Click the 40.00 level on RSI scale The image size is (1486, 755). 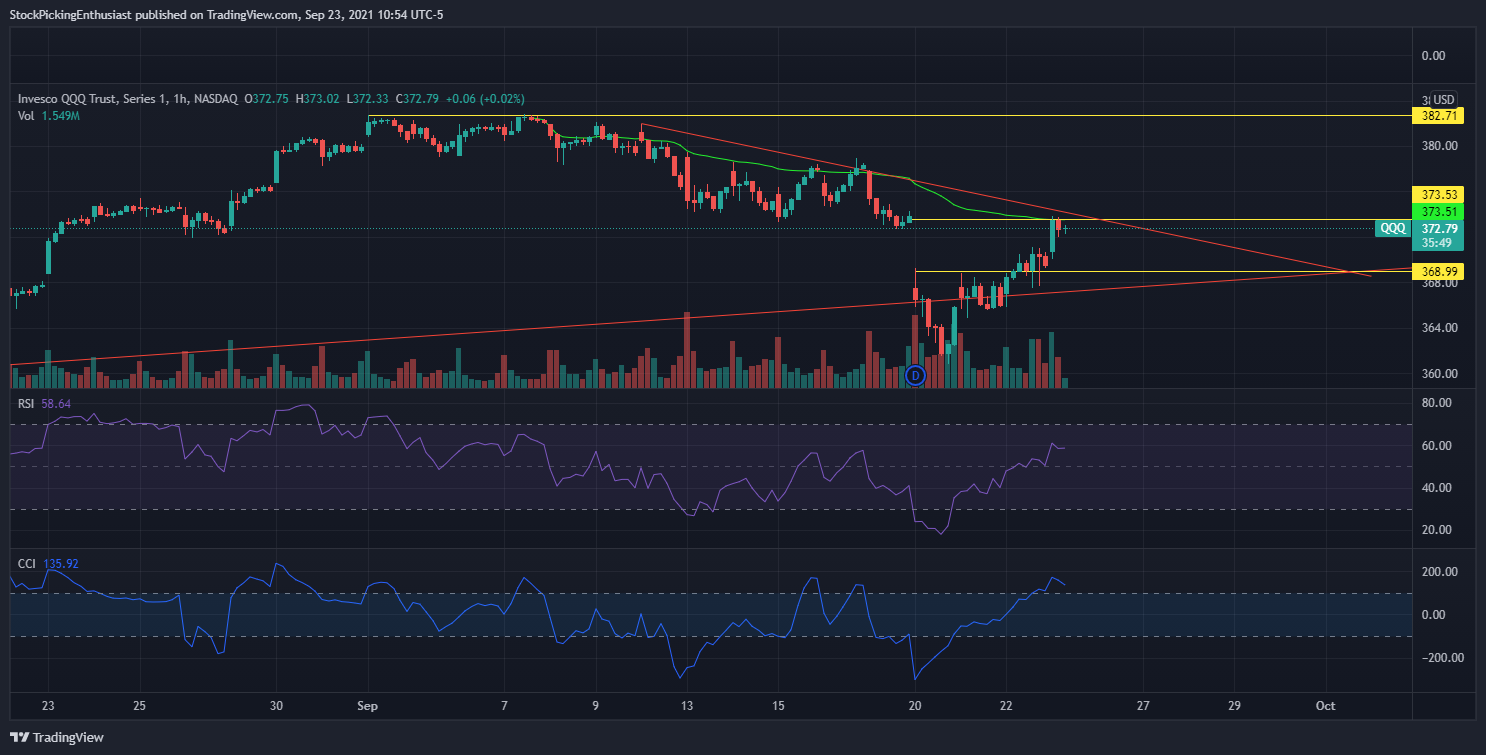(1437, 488)
